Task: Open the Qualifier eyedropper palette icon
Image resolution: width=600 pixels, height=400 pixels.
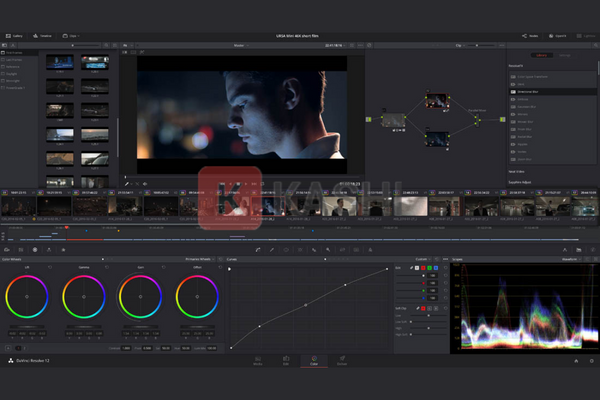Action: pos(272,250)
